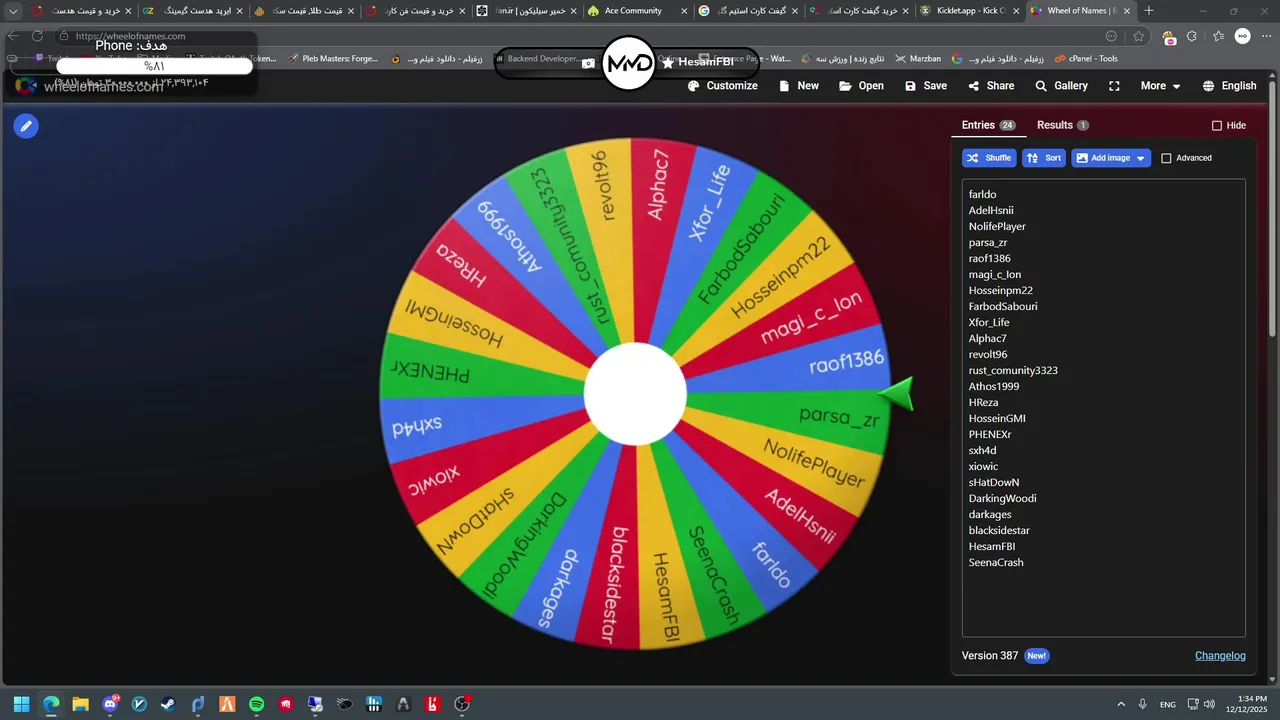This screenshot has height=720, width=1280.
Task: Open the browser tab search chevron
Action: click(x=14, y=11)
